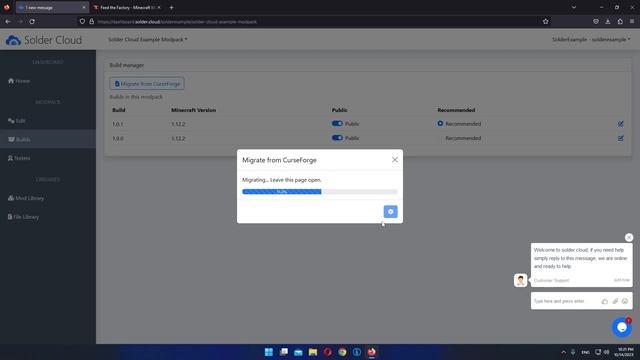
Task: Open the Firefox tab list dropdown arrow
Action: click(x=574, y=7)
